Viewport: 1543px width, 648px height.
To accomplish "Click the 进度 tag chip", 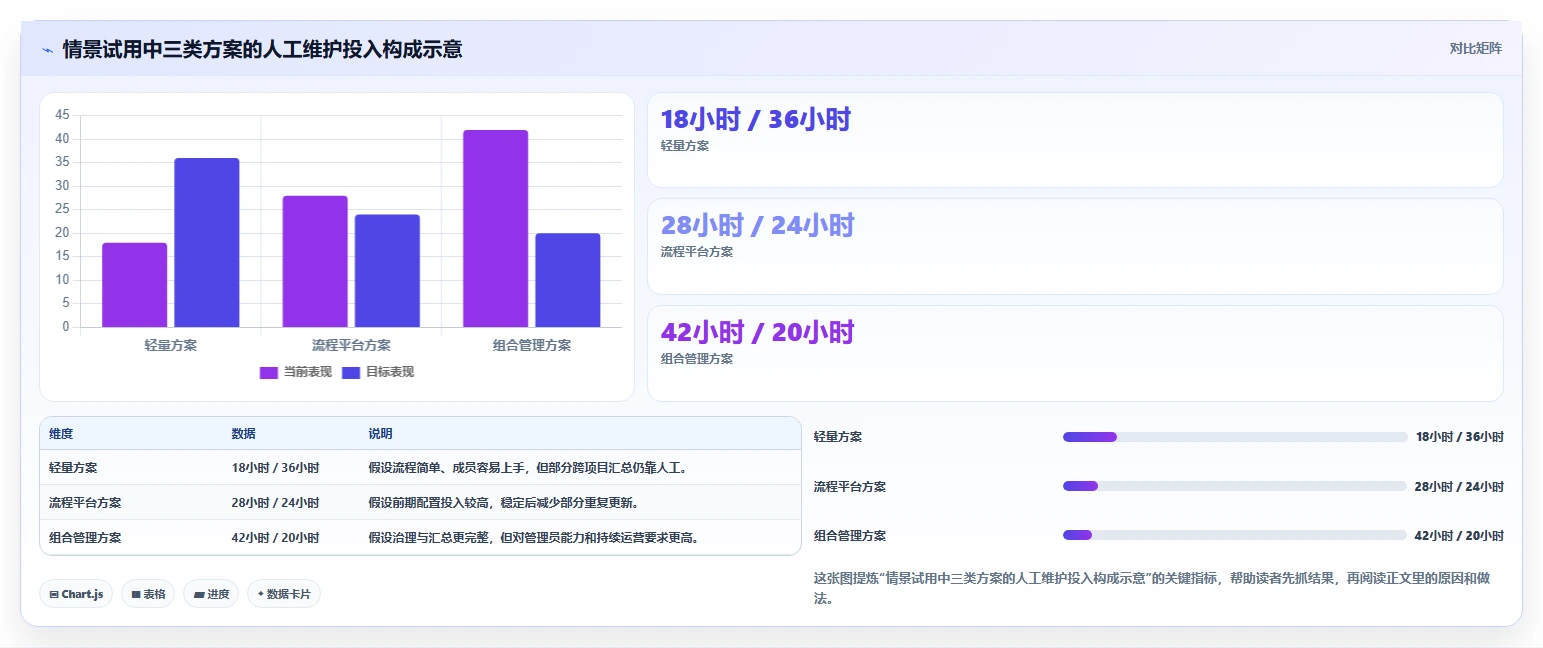I will coord(211,594).
